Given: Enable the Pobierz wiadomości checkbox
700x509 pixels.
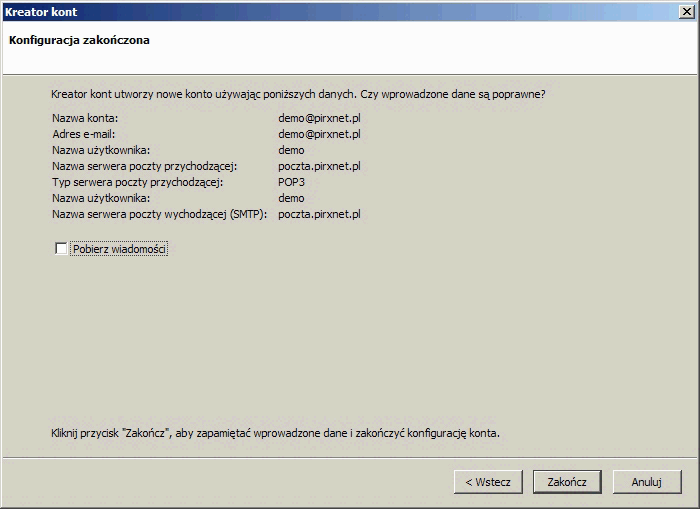Looking at the screenshot, I should 62,249.
